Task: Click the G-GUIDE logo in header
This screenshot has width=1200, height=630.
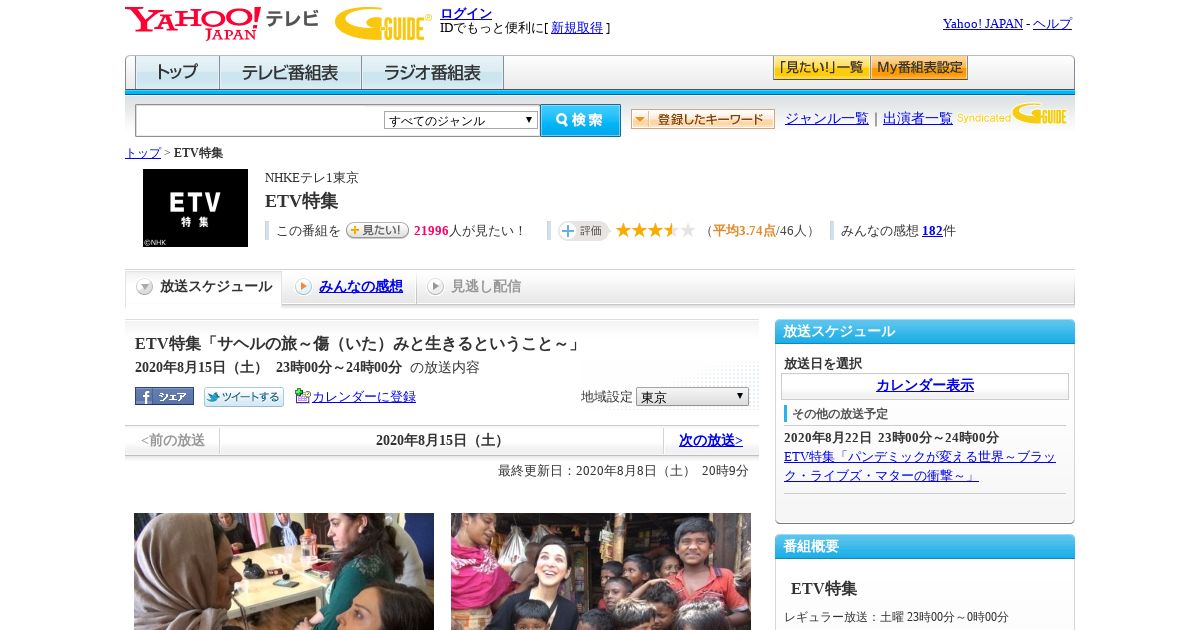Action: click(383, 23)
